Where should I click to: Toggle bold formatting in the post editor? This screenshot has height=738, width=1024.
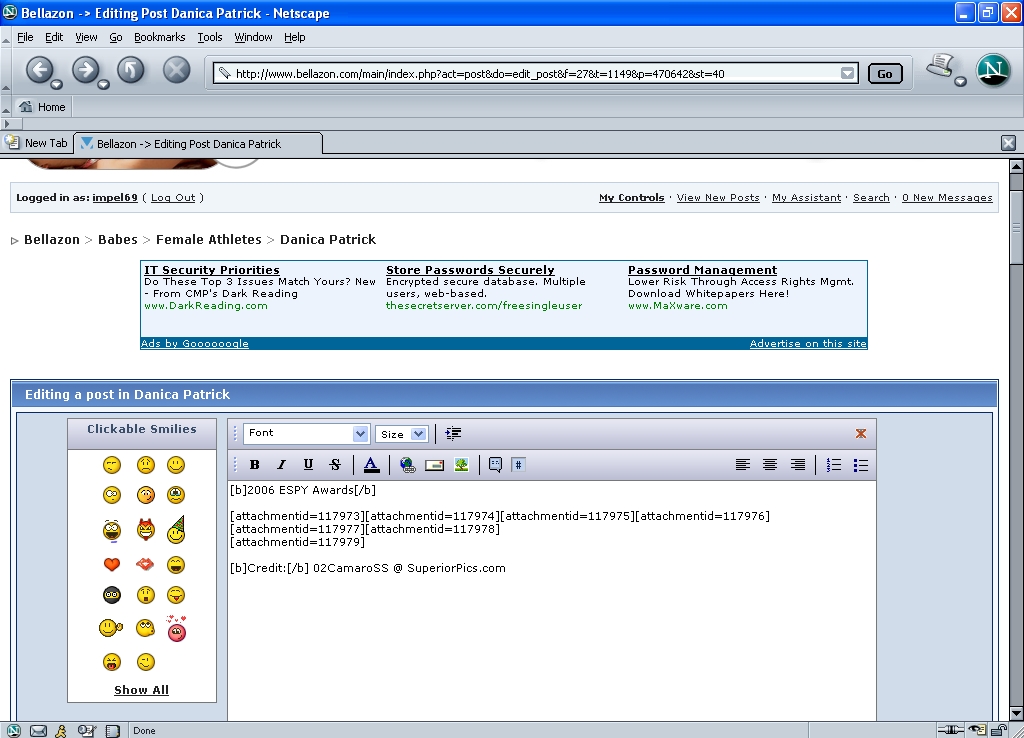(254, 465)
